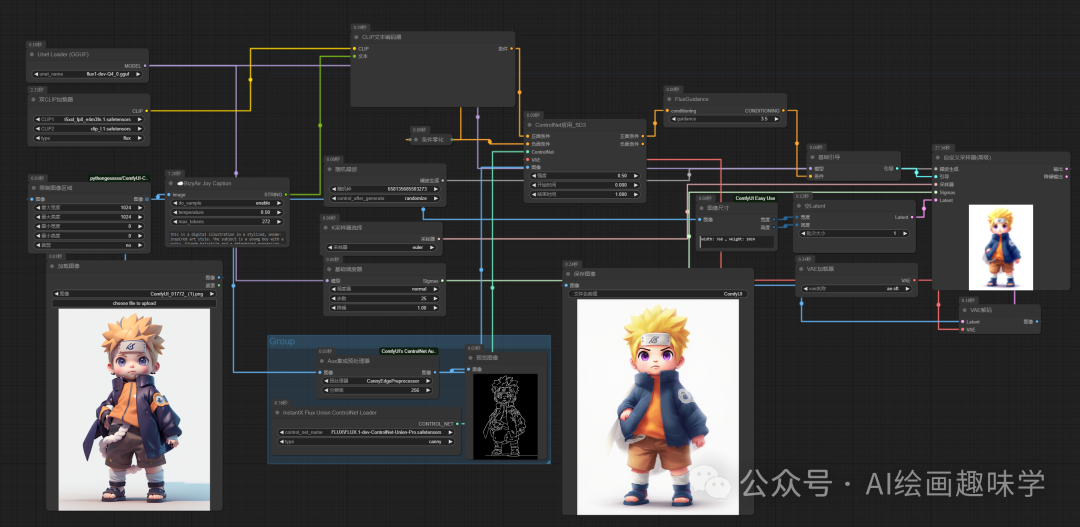1080x527 pixels.
Task: Toggle collapse dot of empty Latent node
Action: pos(798,206)
